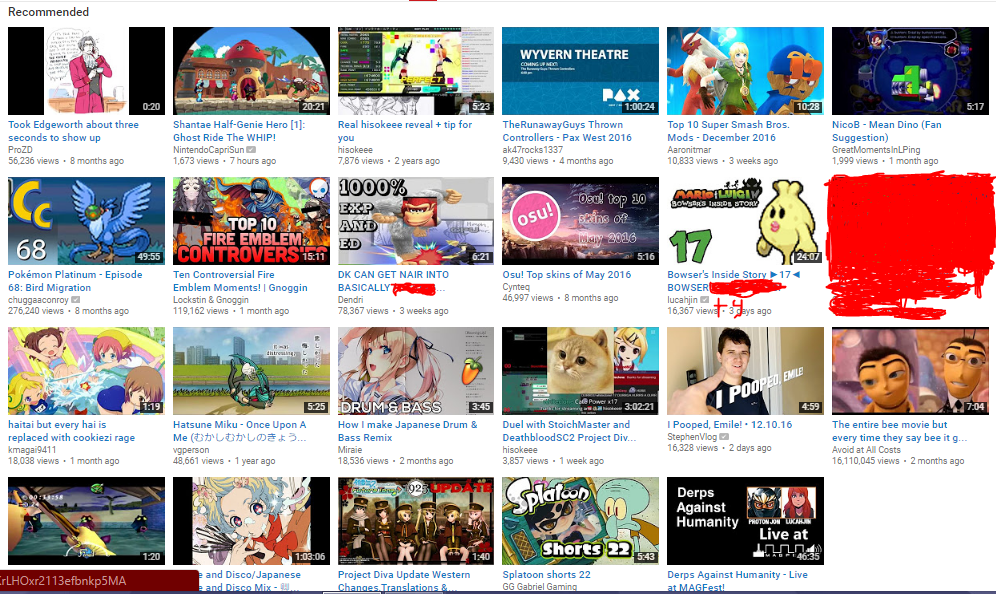996x594 pixels.
Task: Open the NicoB Mean Dino thumbnail
Action: [x=910, y=71]
